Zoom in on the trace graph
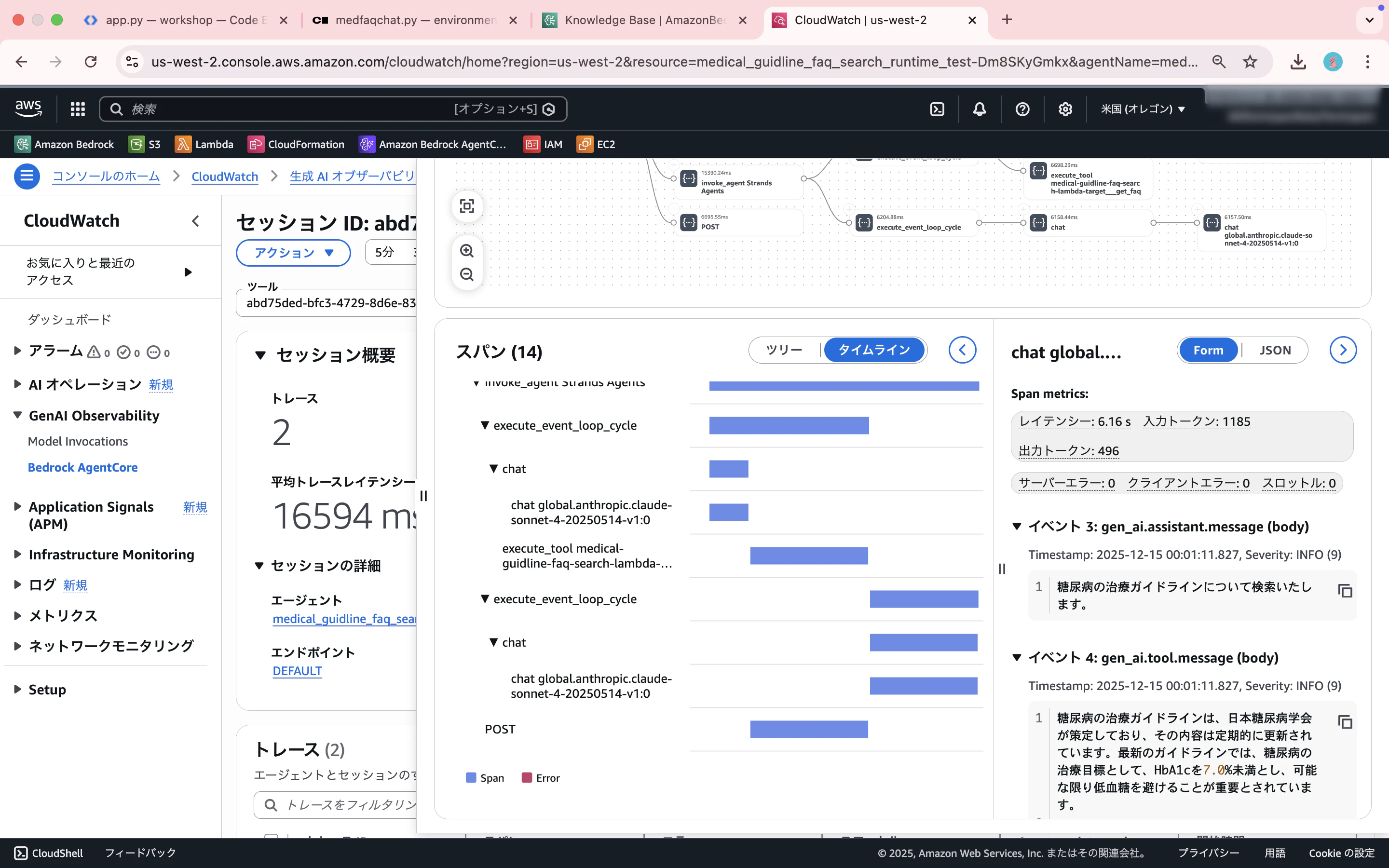The height and width of the screenshot is (868, 1389). [467, 251]
